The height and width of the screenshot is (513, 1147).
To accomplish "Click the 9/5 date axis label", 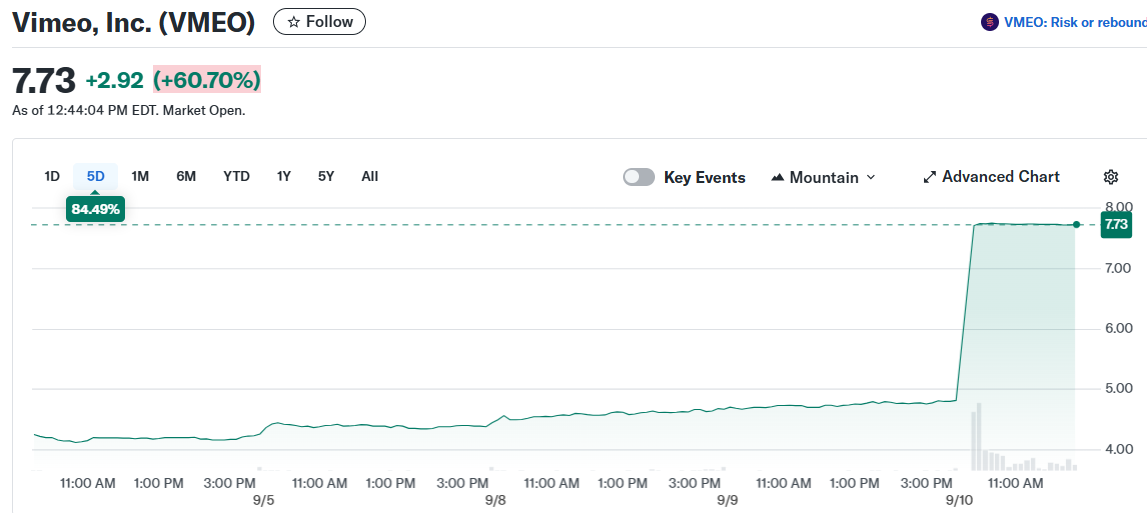I will tap(263, 501).
